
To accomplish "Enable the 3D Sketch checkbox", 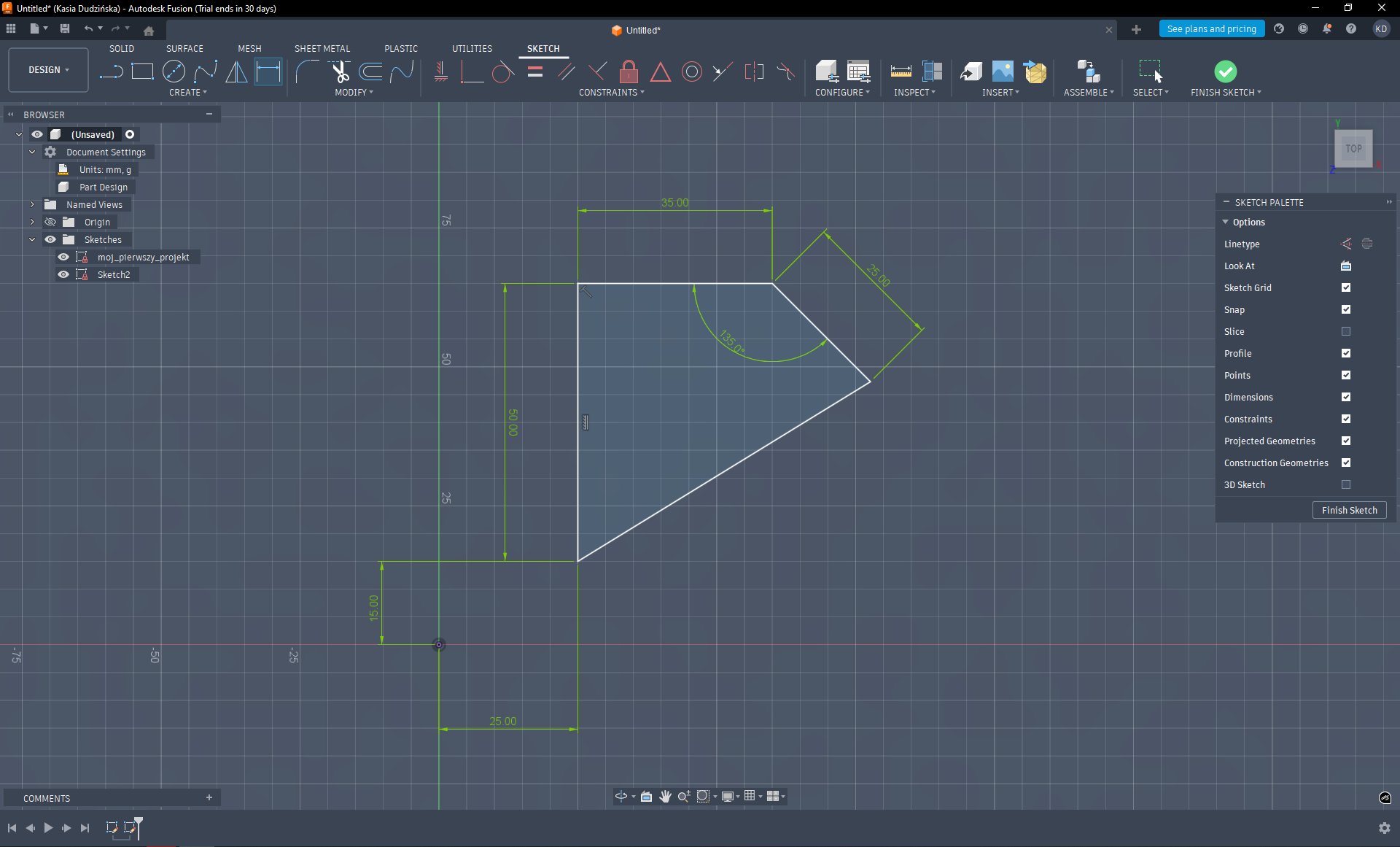I will (x=1346, y=484).
